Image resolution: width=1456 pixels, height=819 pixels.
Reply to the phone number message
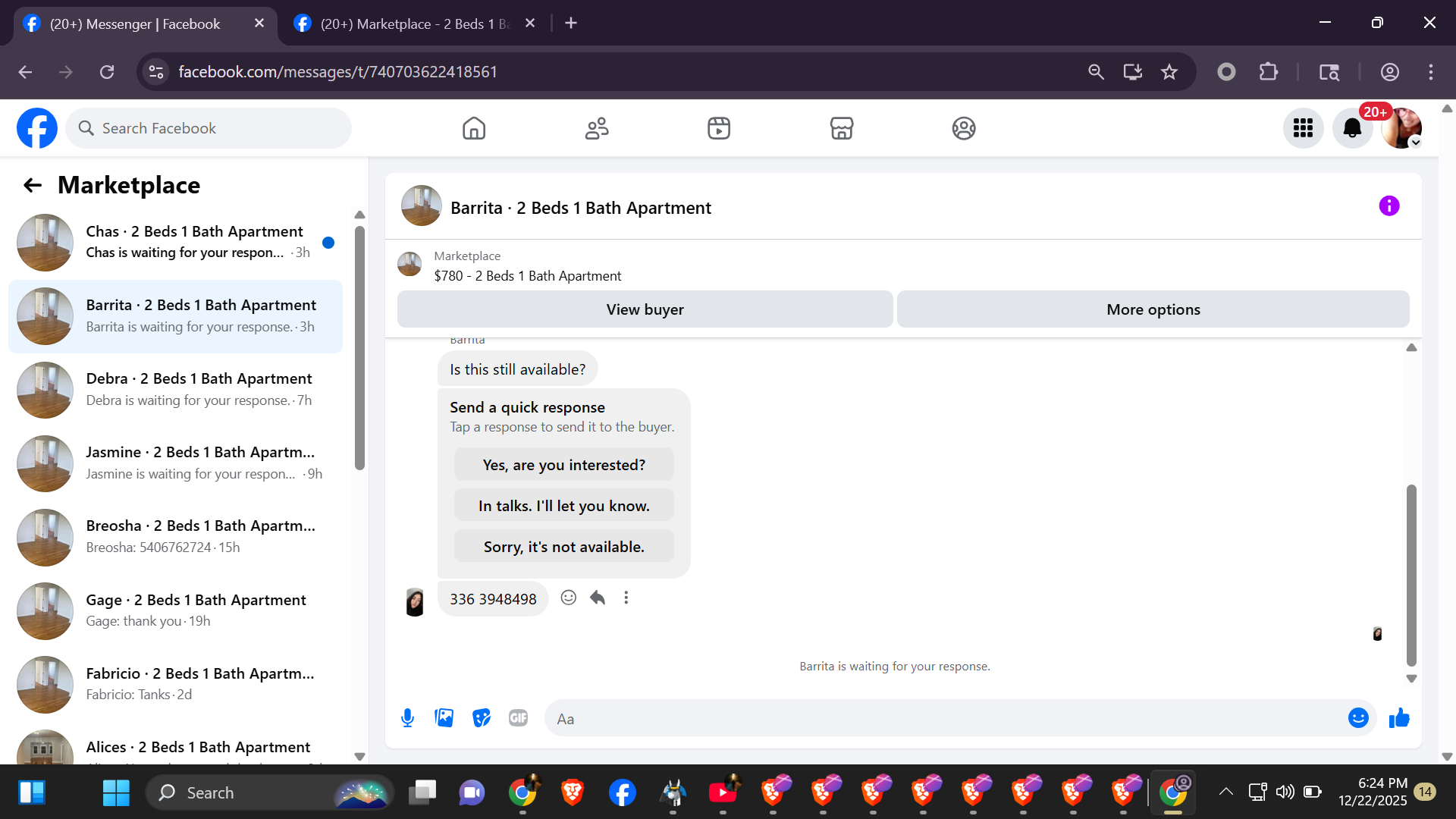tap(598, 598)
